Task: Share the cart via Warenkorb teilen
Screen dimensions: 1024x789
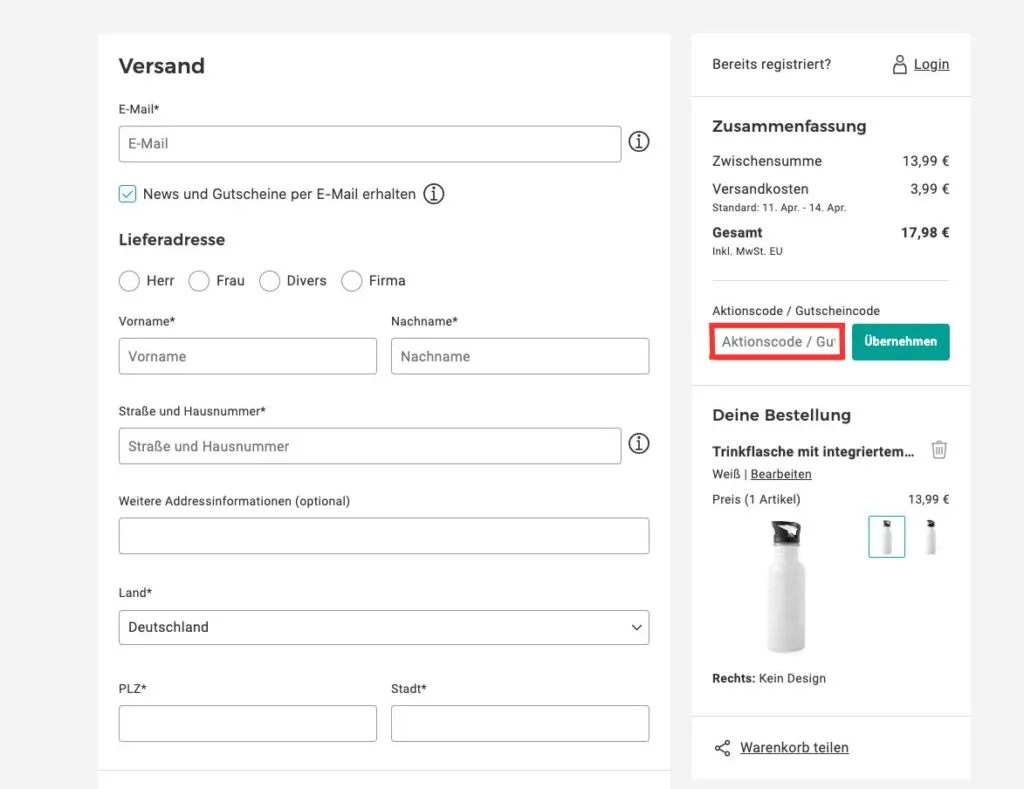Action: 793,747
